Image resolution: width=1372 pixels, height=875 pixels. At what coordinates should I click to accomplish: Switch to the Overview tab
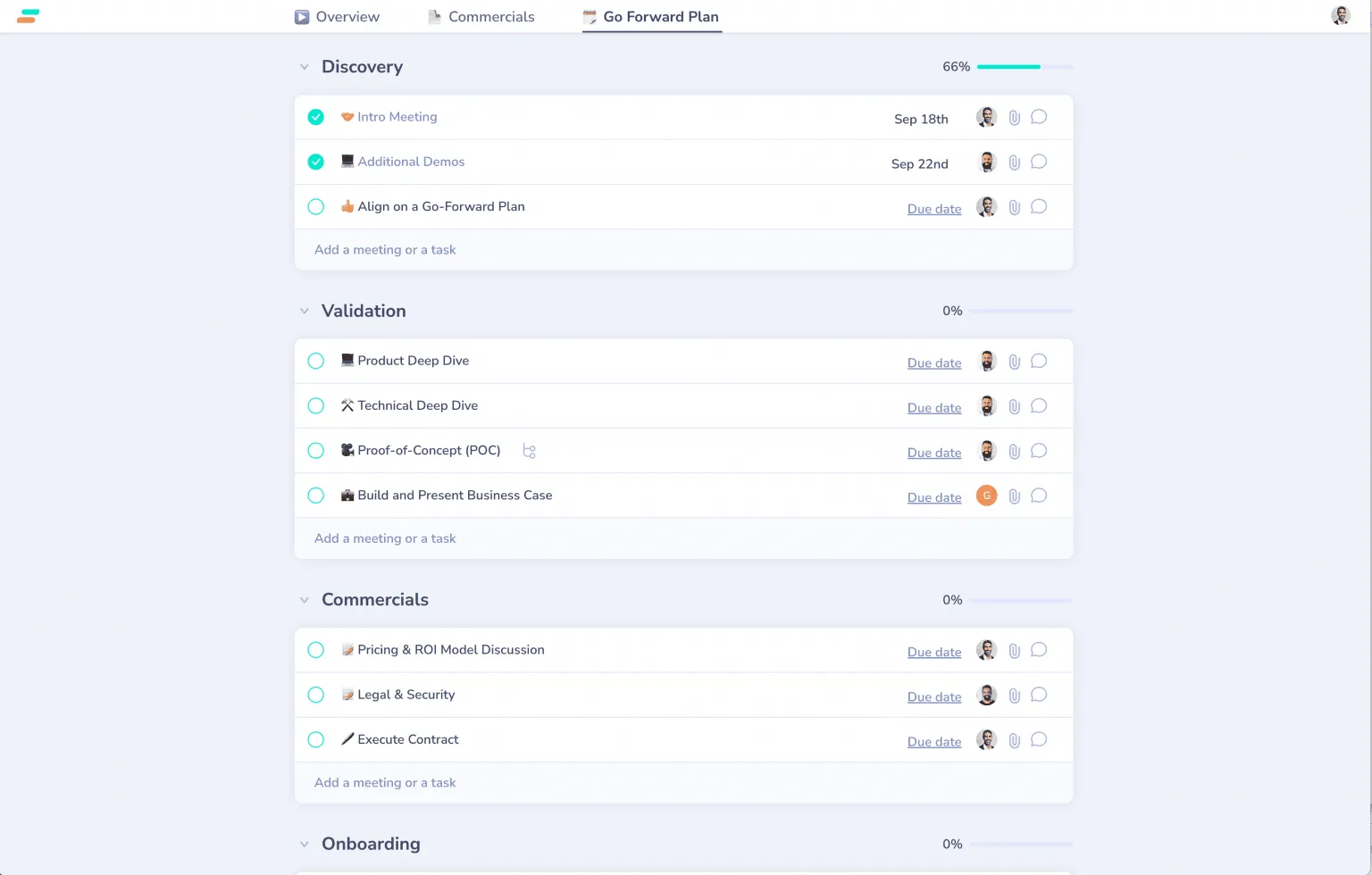[338, 17]
